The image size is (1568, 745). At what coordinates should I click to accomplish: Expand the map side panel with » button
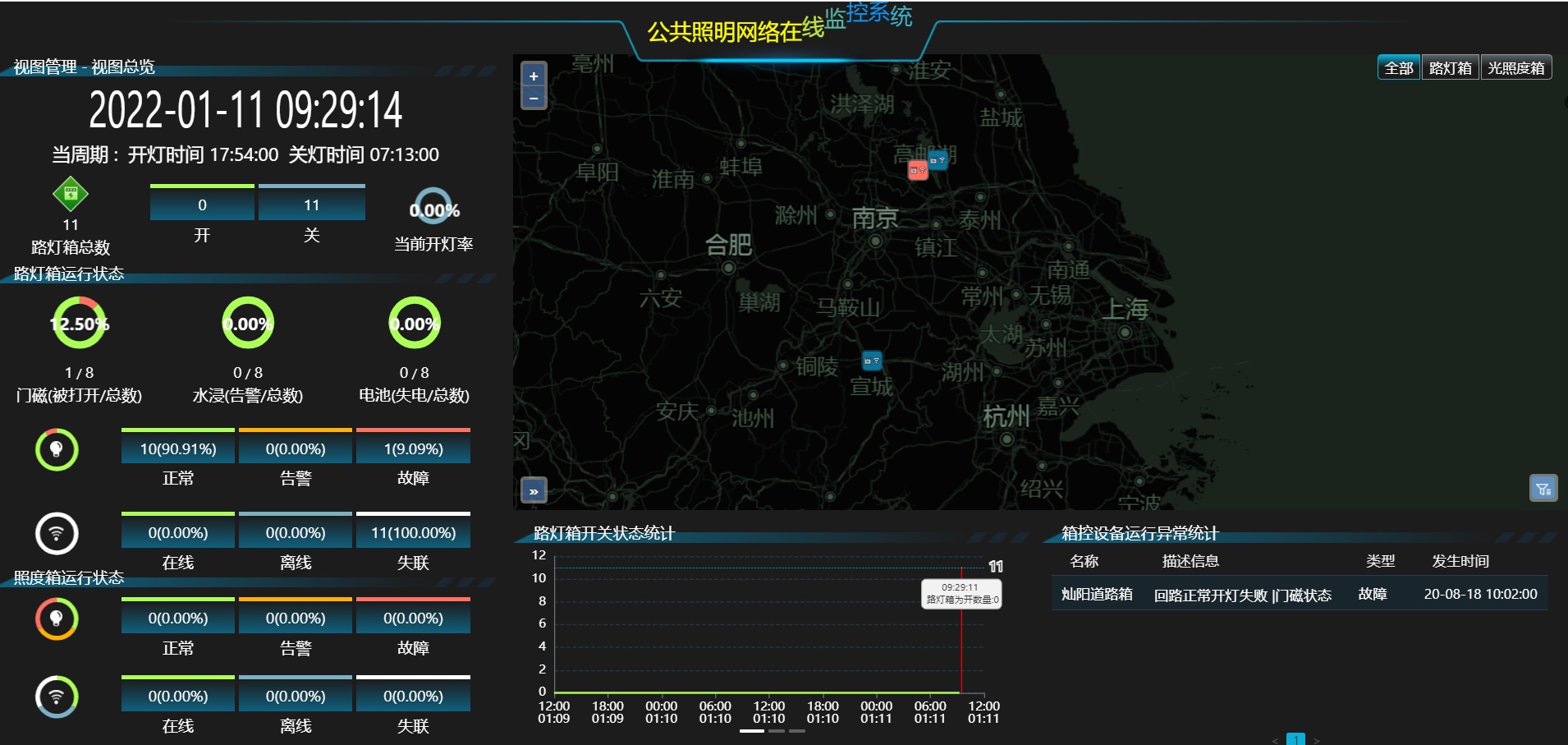(x=534, y=491)
